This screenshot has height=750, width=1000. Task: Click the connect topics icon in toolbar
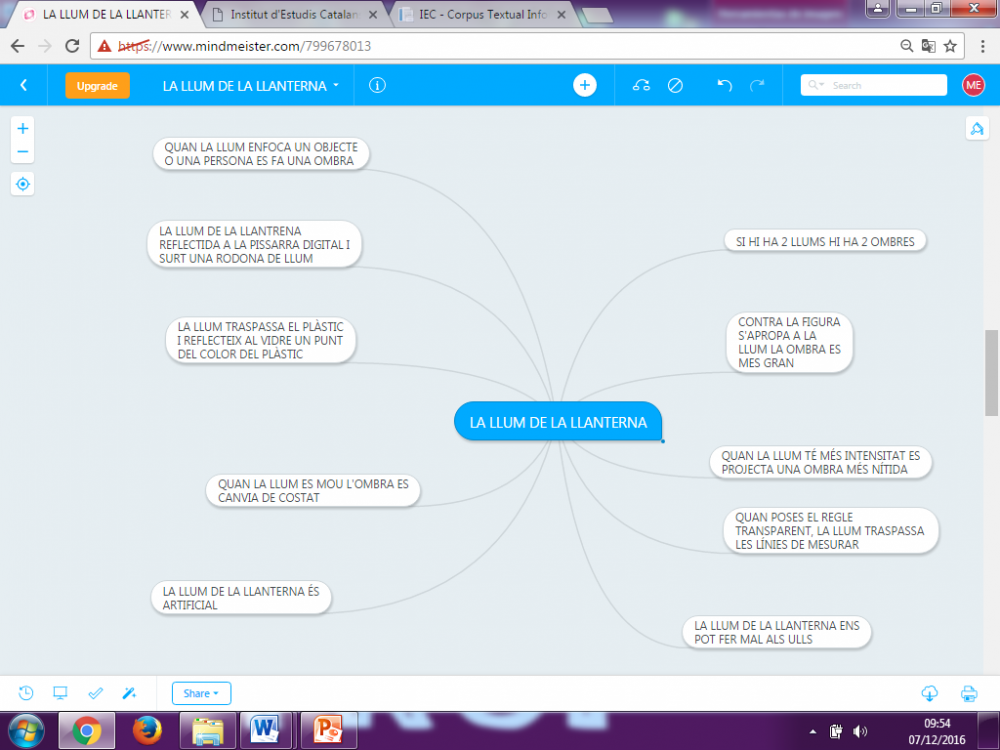pyautogui.click(x=642, y=86)
